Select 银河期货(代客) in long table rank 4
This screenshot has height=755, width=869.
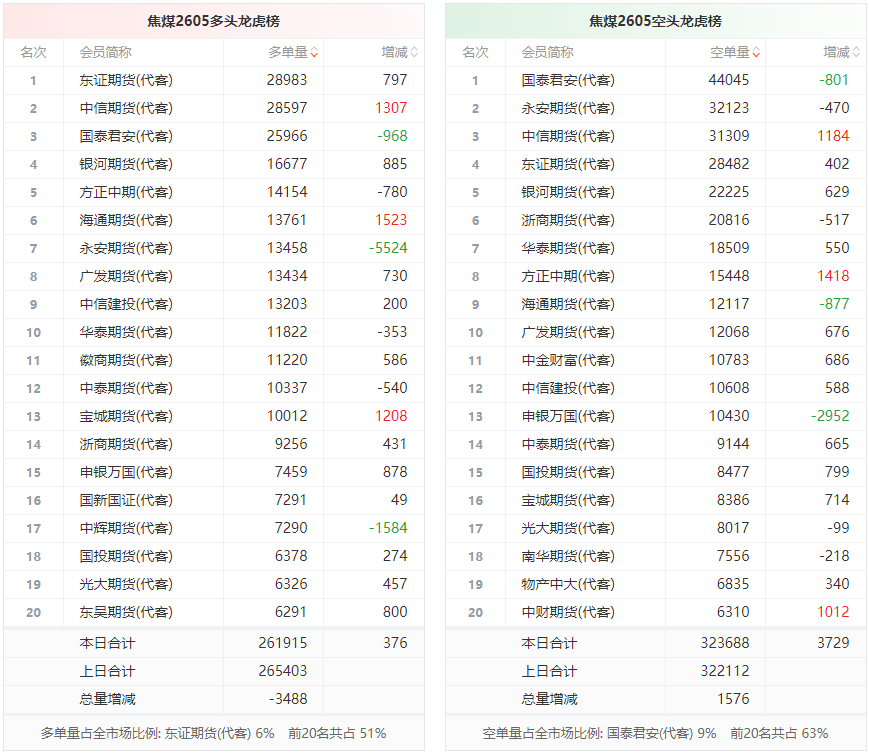click(x=126, y=164)
